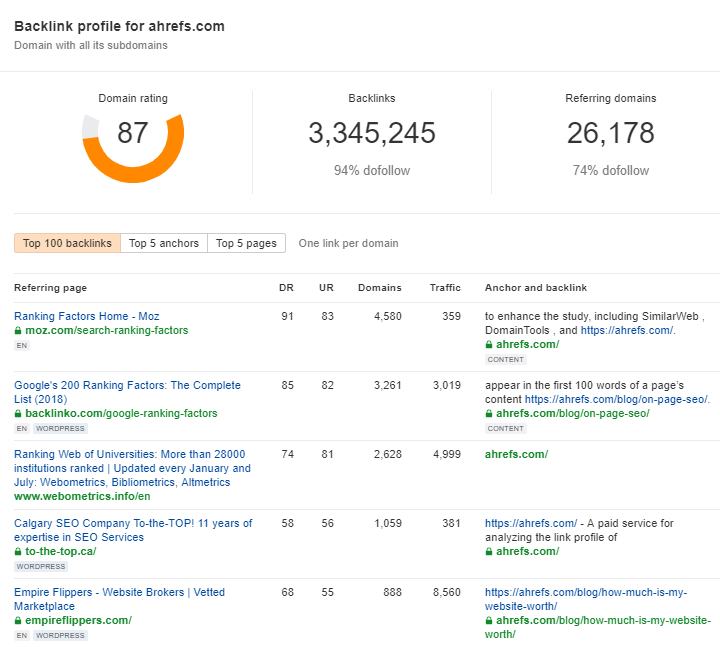Open backlinko.com/google-ranking-factors URL

point(121,413)
